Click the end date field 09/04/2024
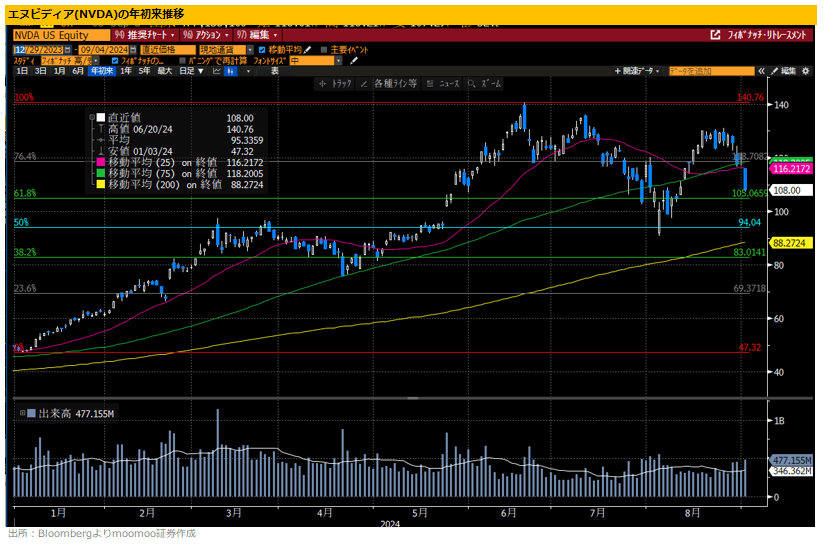 [x=104, y=50]
